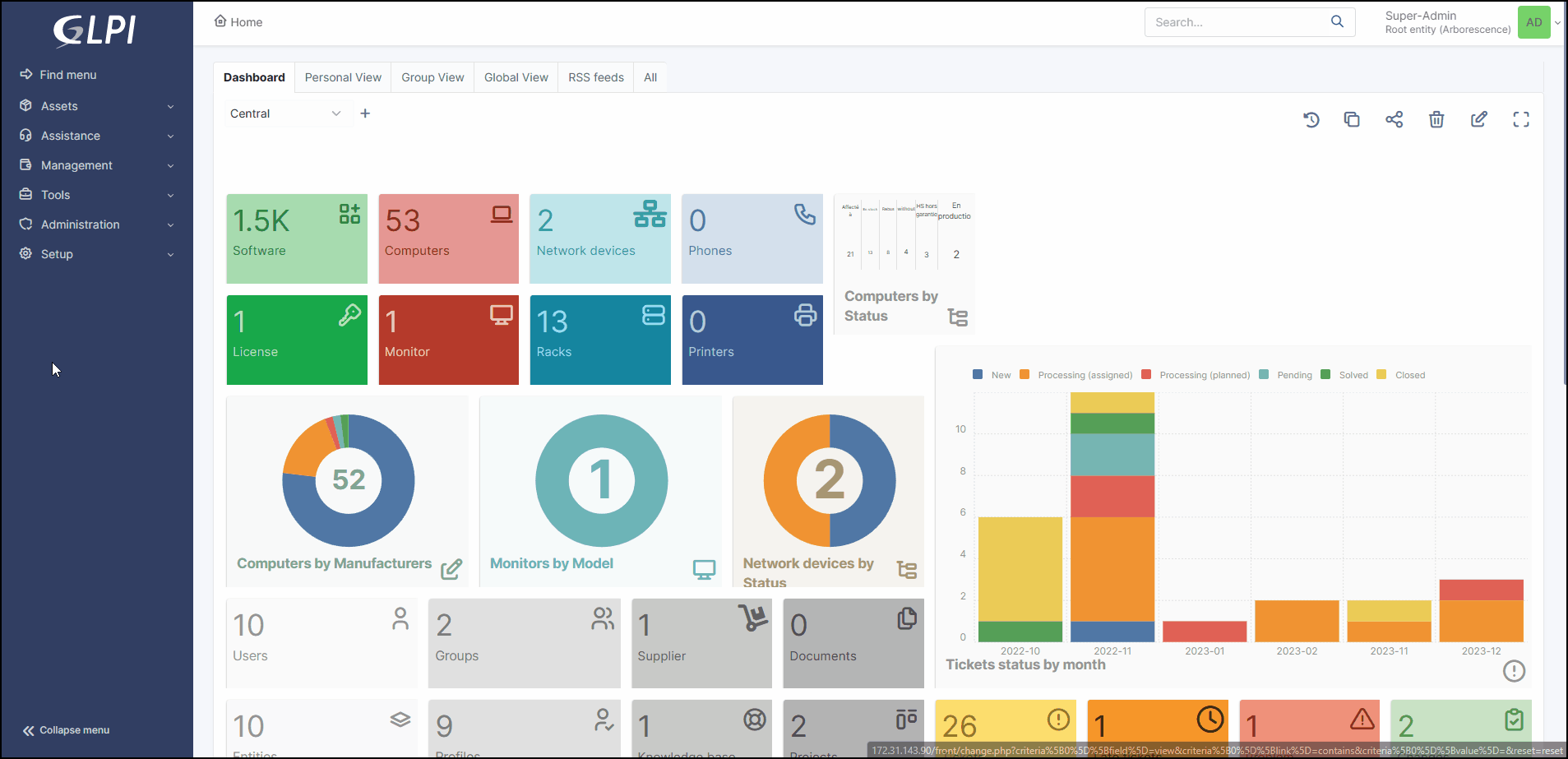Click the delete dashboard trash icon
The height and width of the screenshot is (759, 1568).
1436,120
